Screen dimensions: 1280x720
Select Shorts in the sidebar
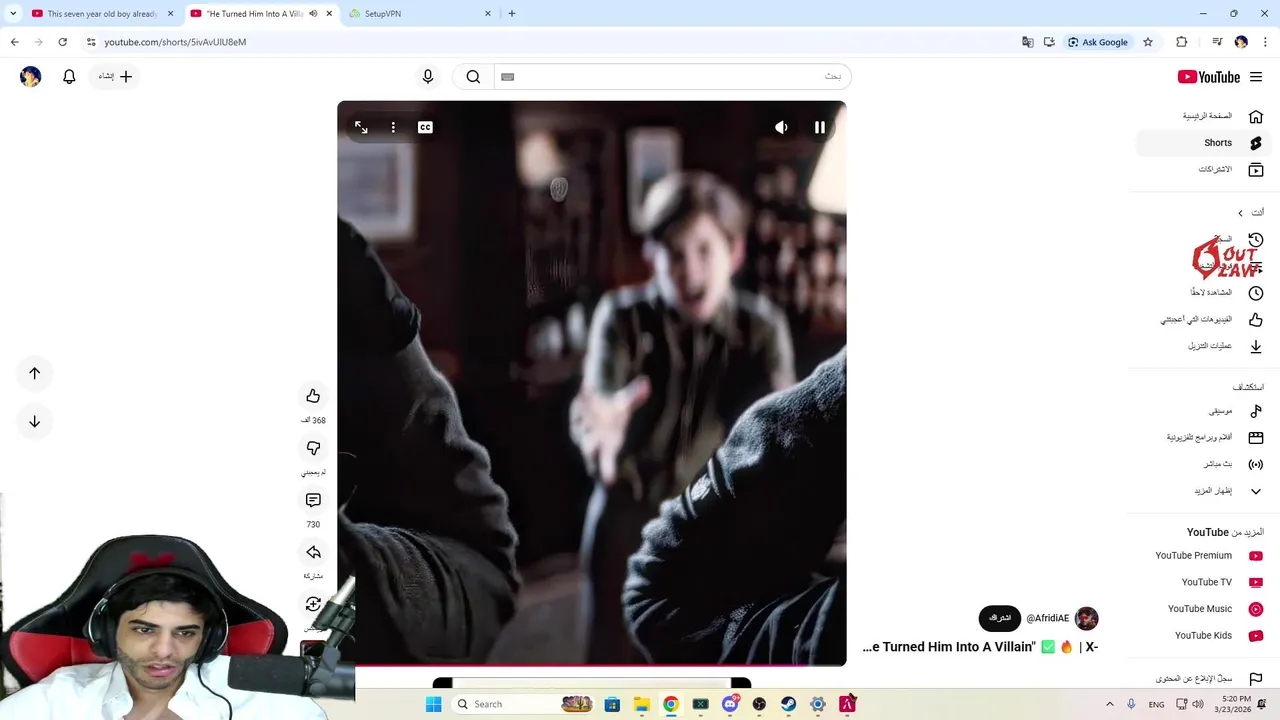(1204, 143)
